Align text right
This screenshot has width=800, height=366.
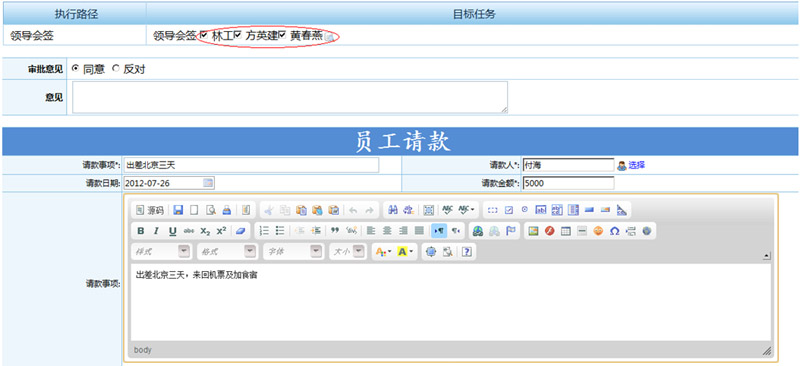click(x=404, y=231)
